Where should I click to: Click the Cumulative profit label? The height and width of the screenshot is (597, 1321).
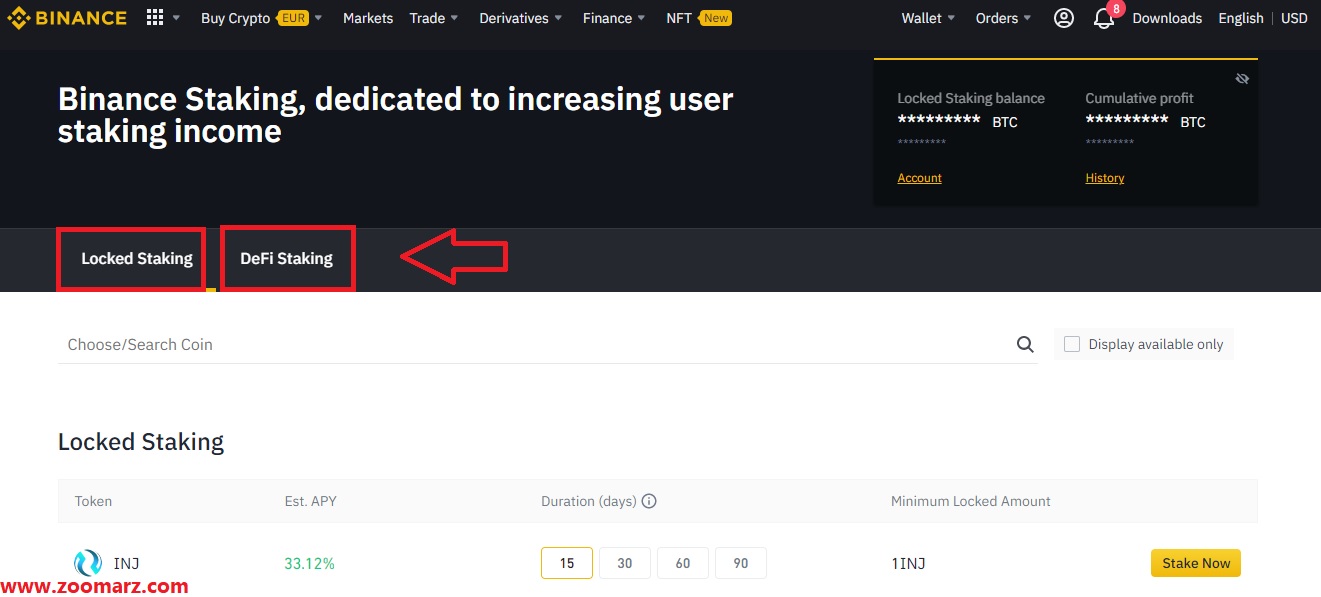tap(1140, 98)
